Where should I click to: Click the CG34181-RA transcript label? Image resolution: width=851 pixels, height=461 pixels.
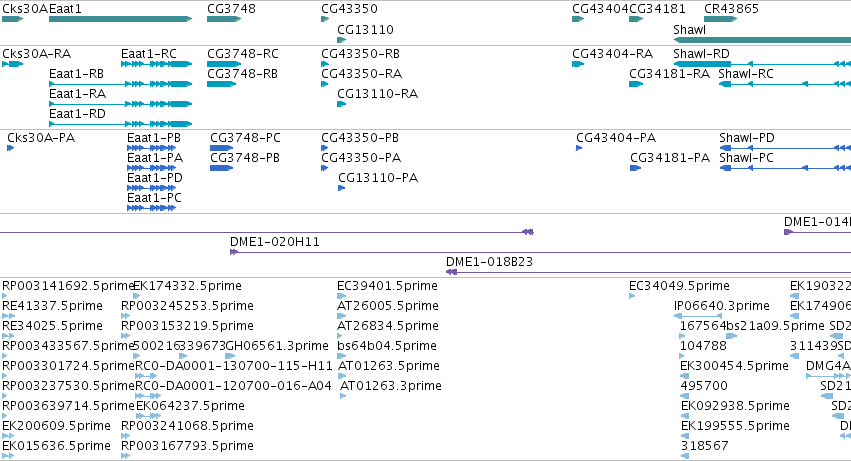tap(669, 74)
